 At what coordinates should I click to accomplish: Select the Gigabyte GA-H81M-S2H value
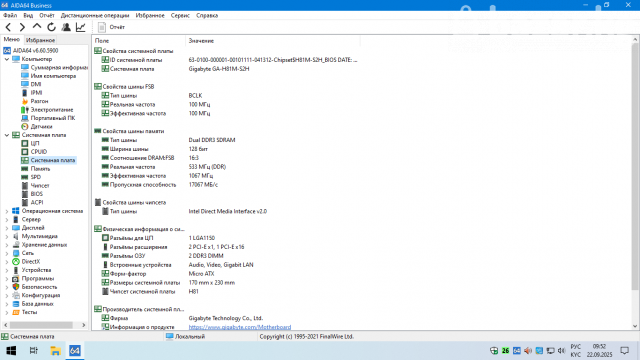[219, 69]
